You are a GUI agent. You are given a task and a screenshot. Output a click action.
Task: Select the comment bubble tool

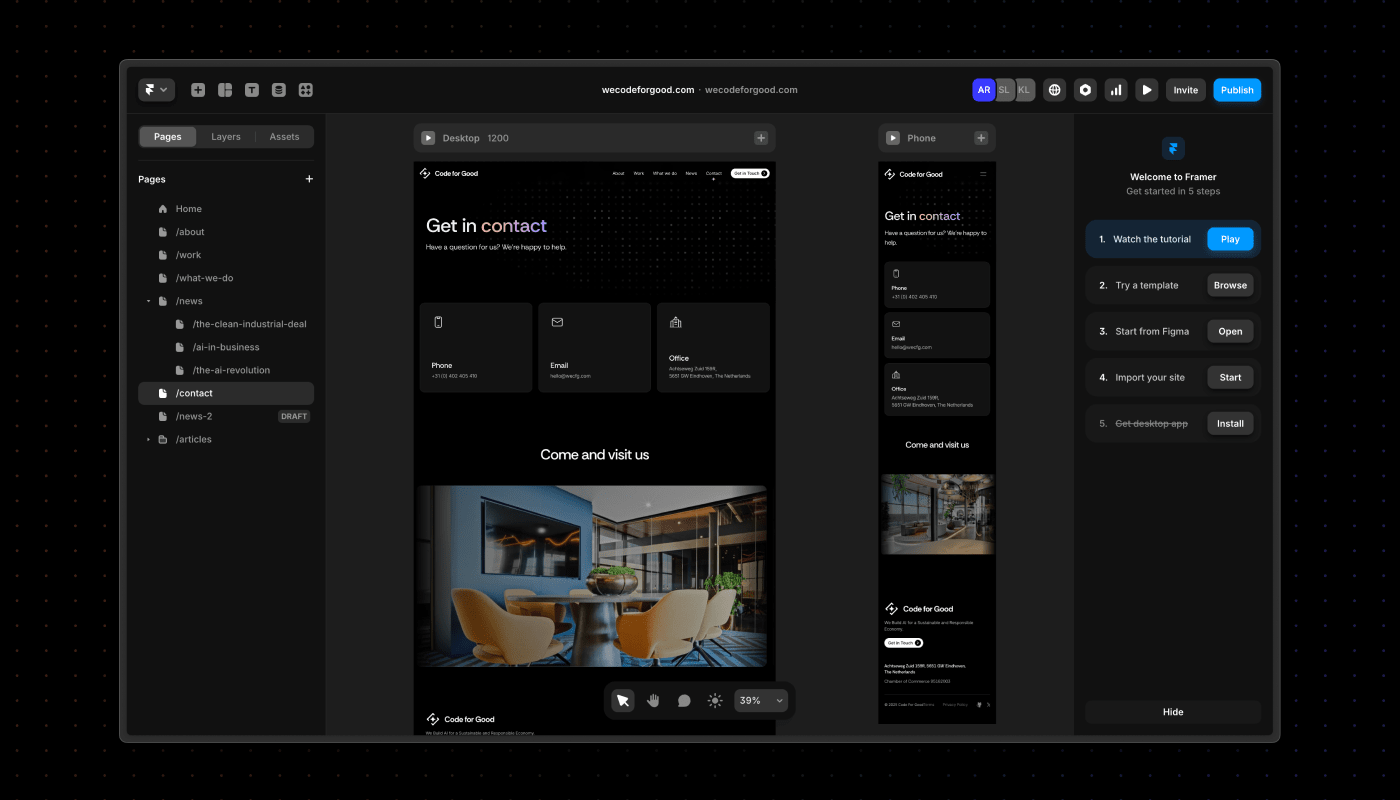pos(684,701)
